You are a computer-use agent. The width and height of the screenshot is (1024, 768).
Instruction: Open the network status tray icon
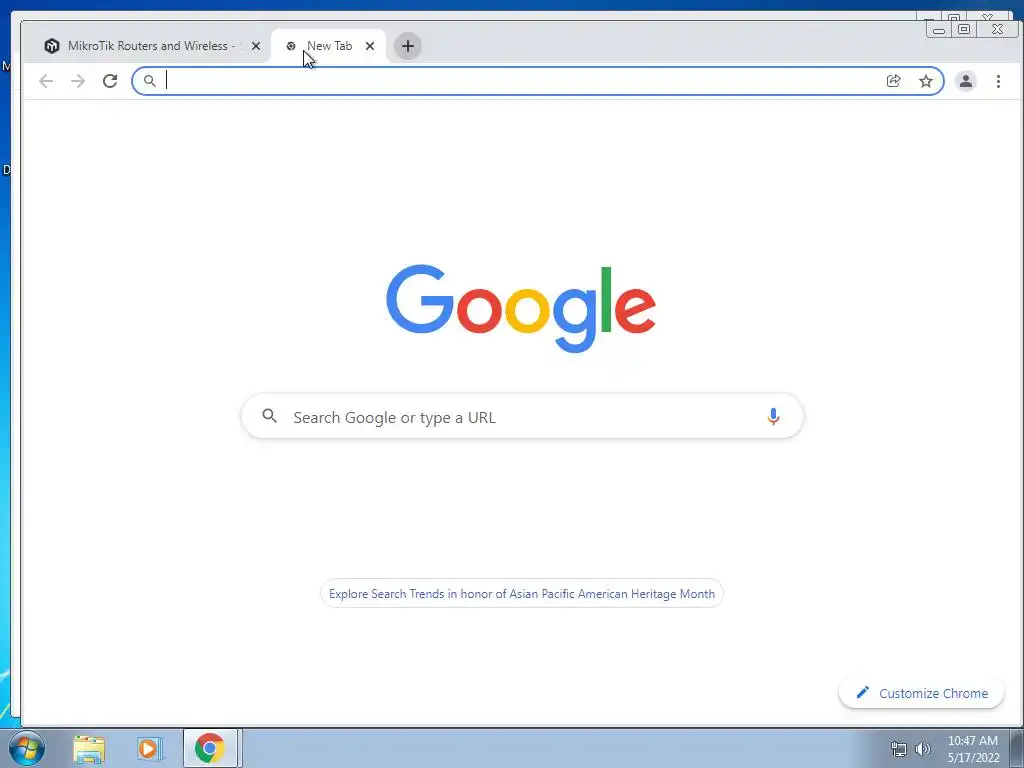pos(899,749)
